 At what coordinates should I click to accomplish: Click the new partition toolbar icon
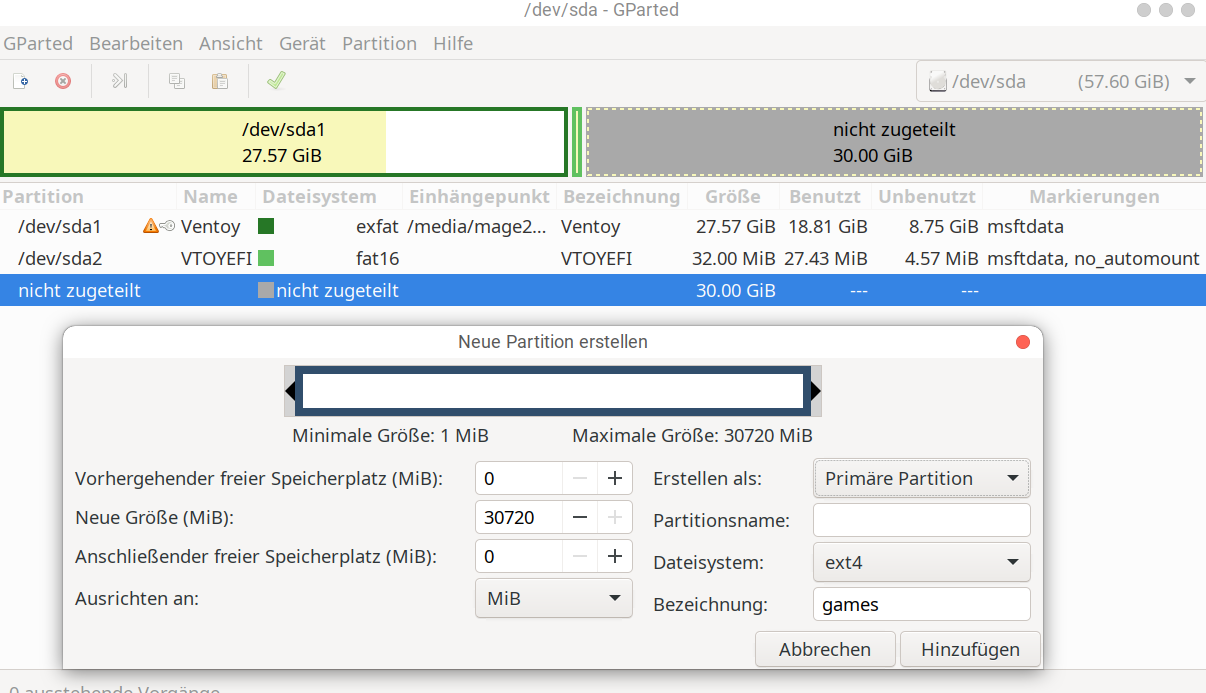coord(20,81)
